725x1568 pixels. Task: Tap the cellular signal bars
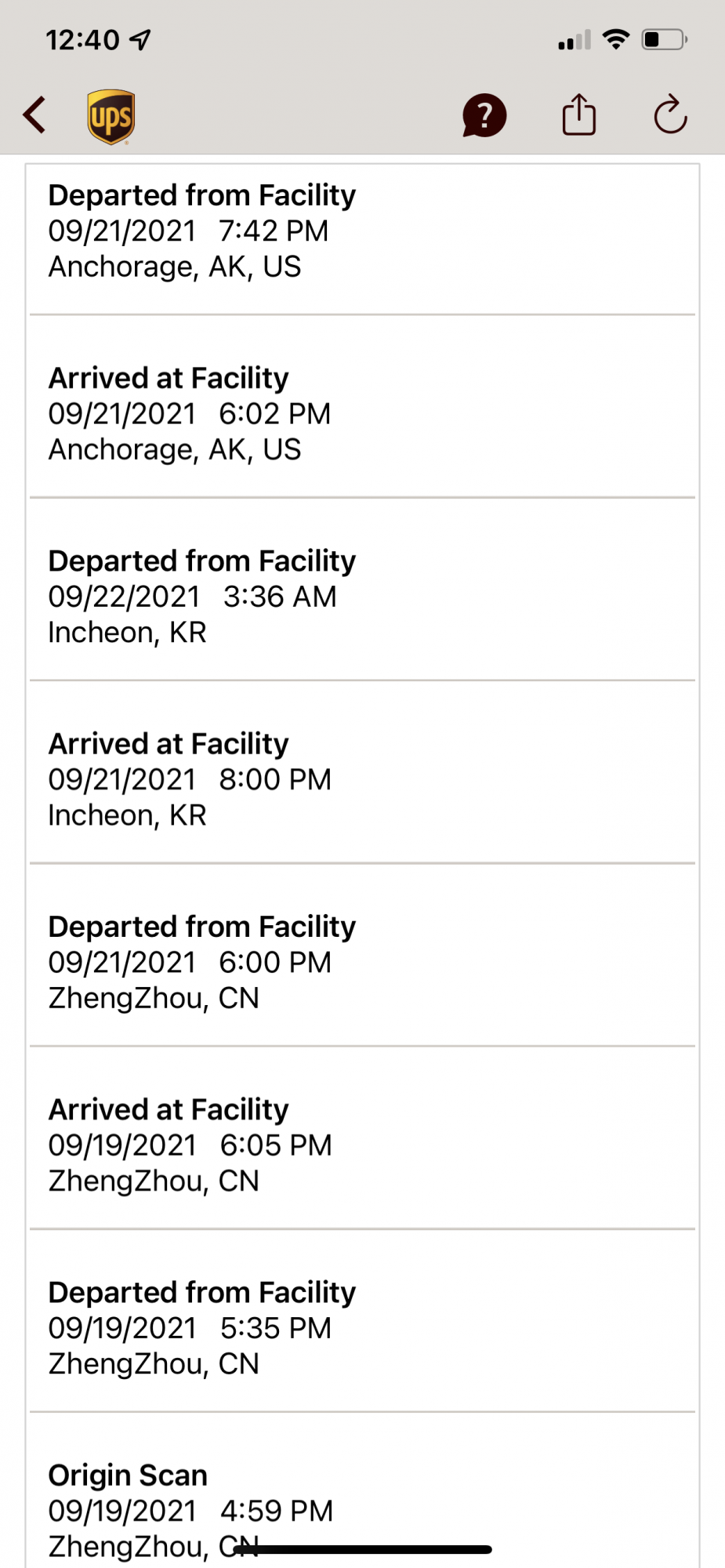[574, 40]
